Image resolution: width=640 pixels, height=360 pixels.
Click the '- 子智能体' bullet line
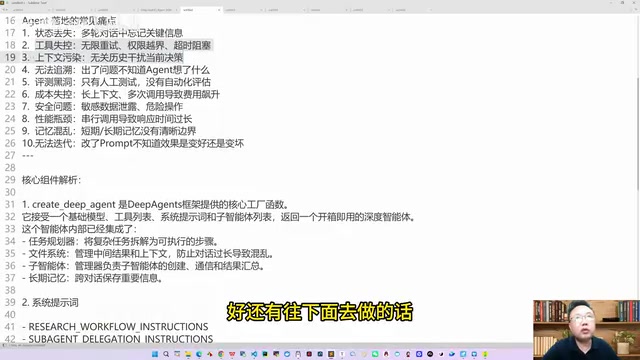(x=144, y=266)
